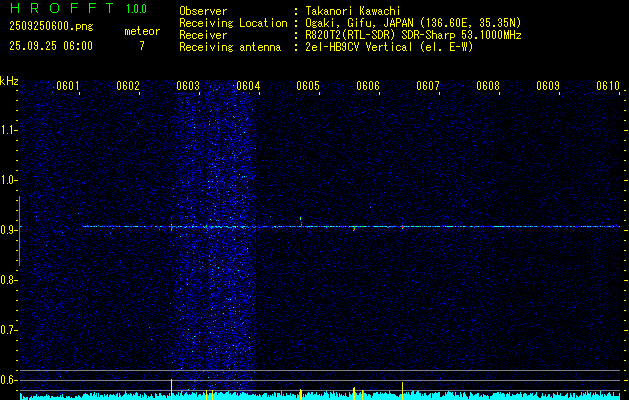The height and width of the screenshot is (400, 629).
Task: Click the 0607 time axis label
Action: pyautogui.click(x=428, y=86)
